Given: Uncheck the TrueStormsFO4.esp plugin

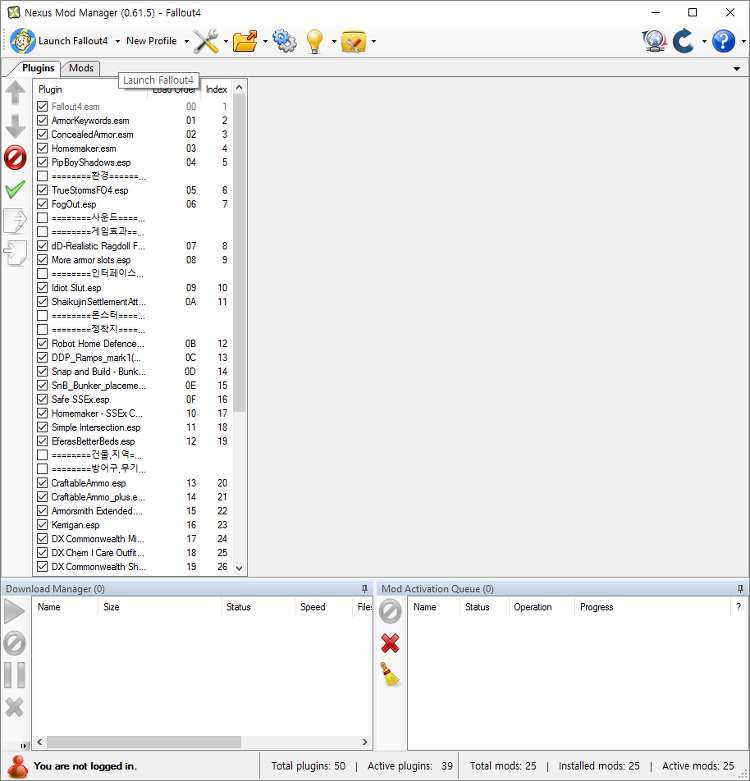Looking at the screenshot, I should click(43, 190).
